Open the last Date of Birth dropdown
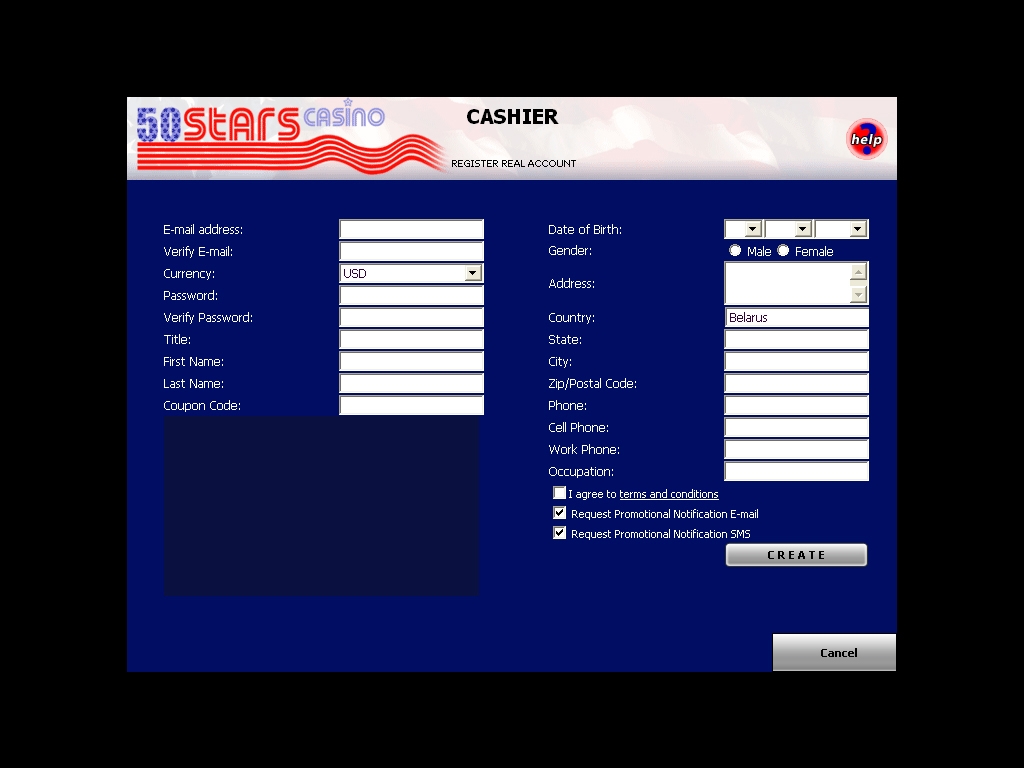The width and height of the screenshot is (1024, 768). tap(857, 229)
